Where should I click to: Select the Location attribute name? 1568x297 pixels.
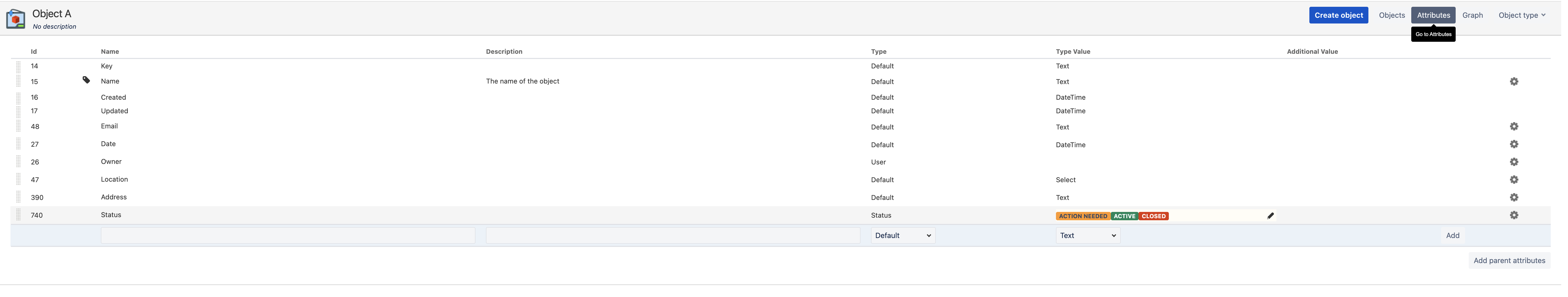point(115,180)
